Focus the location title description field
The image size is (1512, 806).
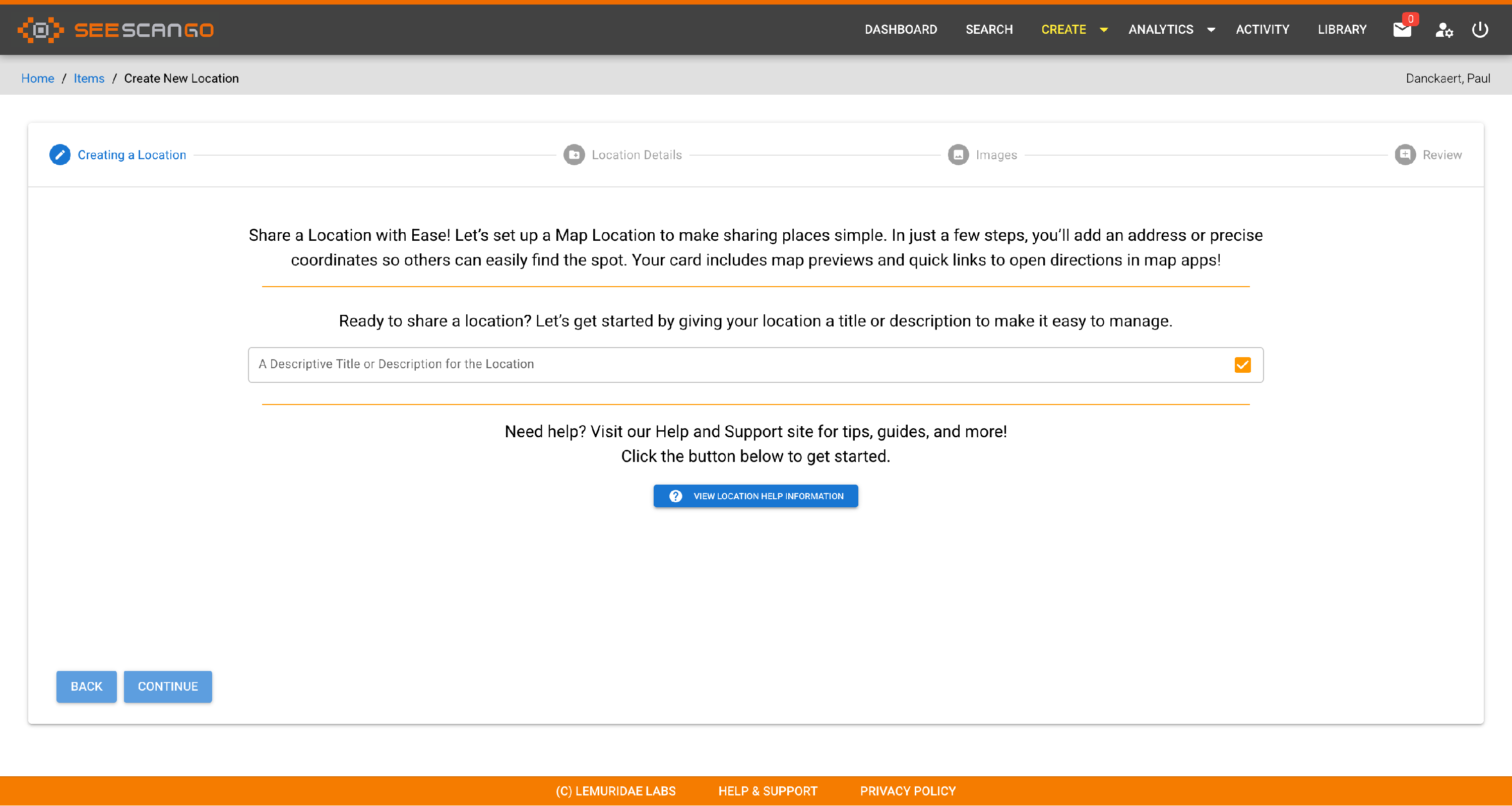[x=705, y=365]
